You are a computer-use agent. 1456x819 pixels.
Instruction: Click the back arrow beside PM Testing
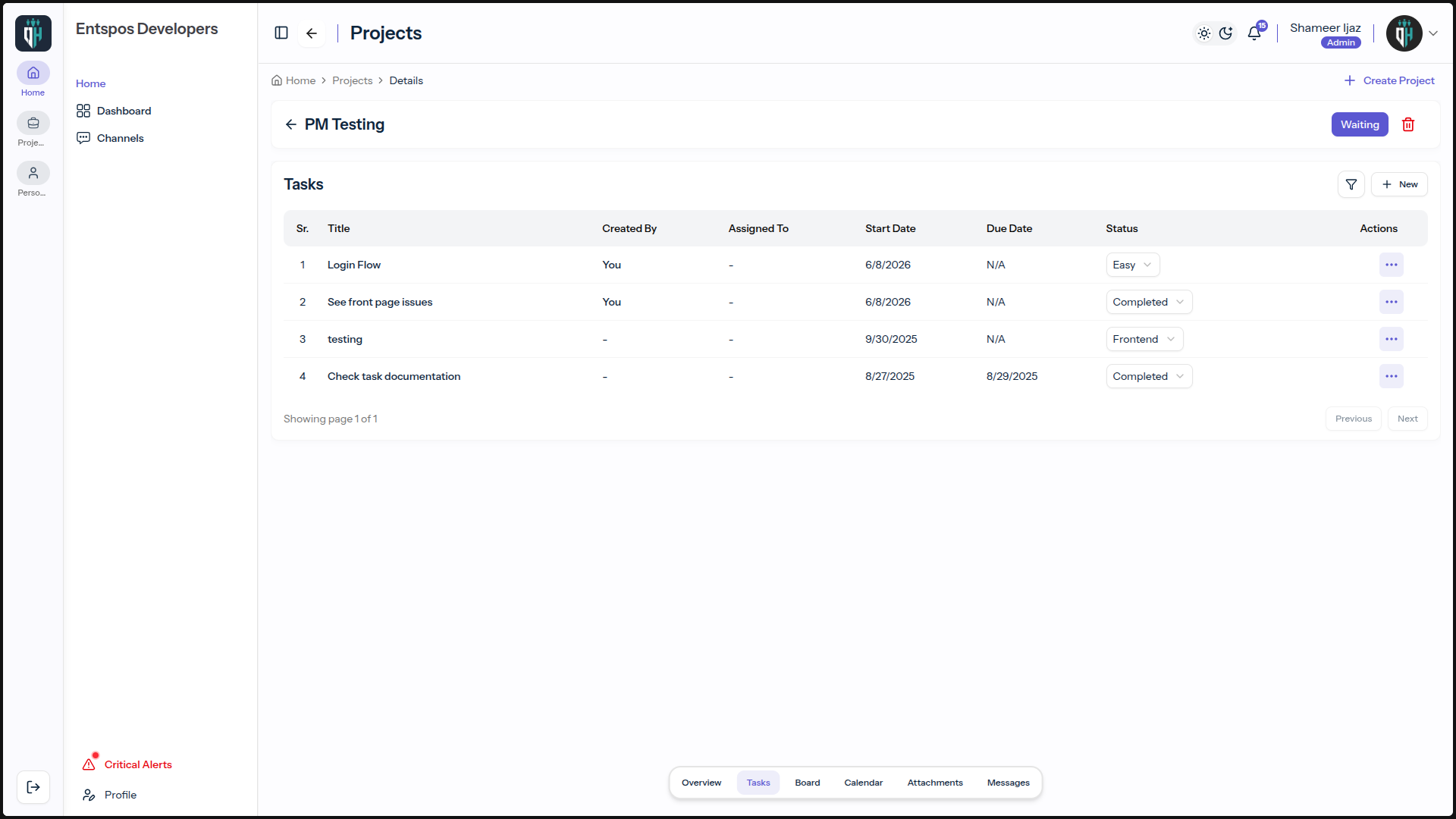(x=291, y=124)
